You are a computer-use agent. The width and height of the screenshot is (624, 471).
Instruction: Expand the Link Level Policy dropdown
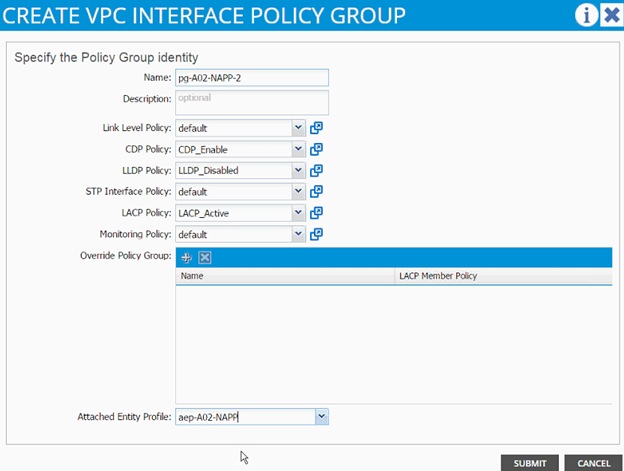(x=298, y=128)
